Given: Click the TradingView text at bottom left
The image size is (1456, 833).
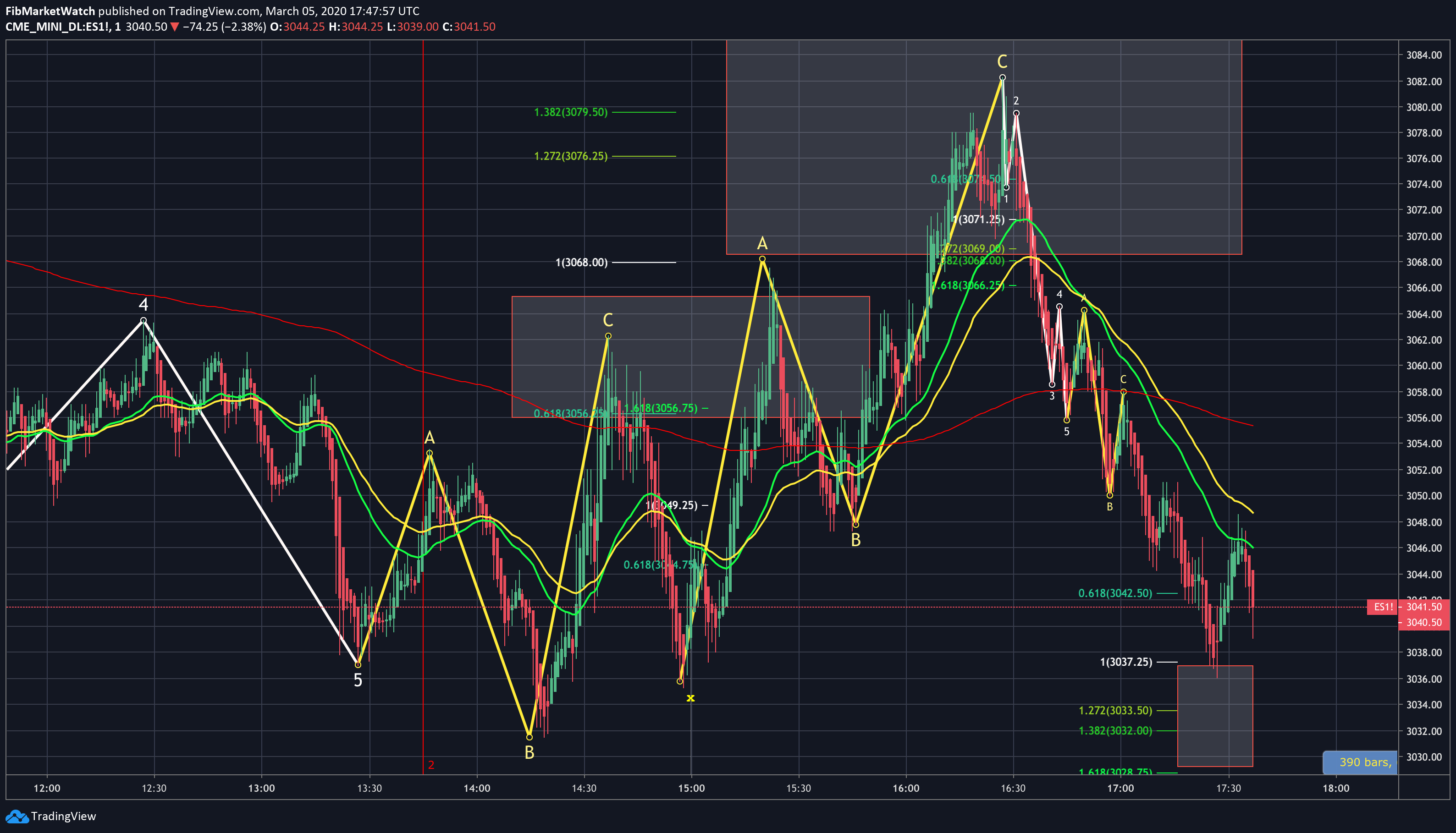Looking at the screenshot, I should [64, 817].
